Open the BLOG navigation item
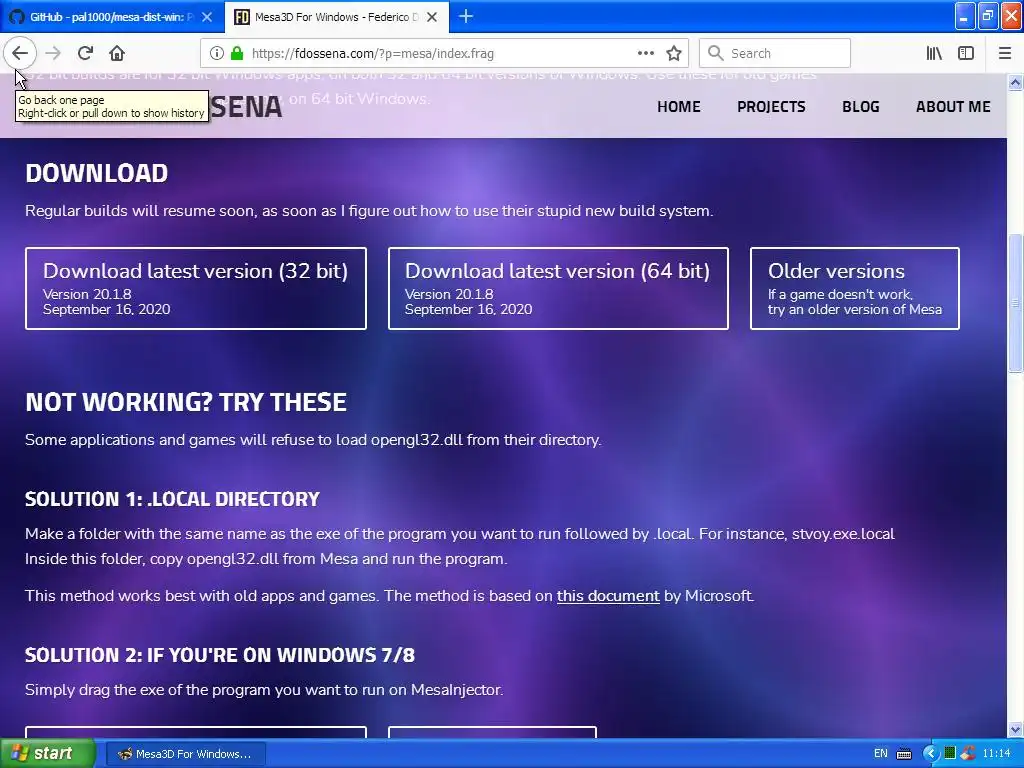The width and height of the screenshot is (1024, 768). tap(861, 106)
